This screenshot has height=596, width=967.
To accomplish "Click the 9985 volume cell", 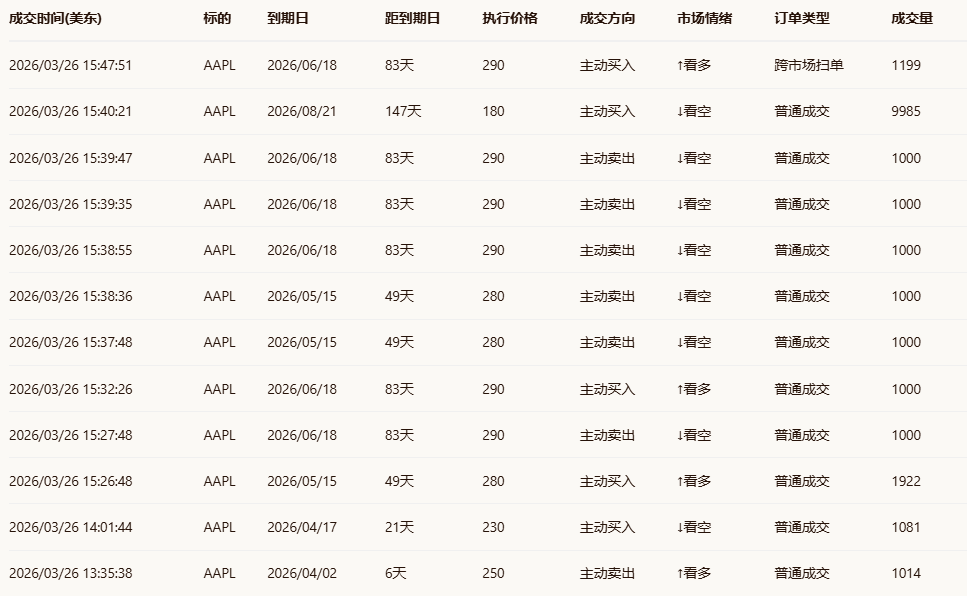I will click(x=906, y=111).
